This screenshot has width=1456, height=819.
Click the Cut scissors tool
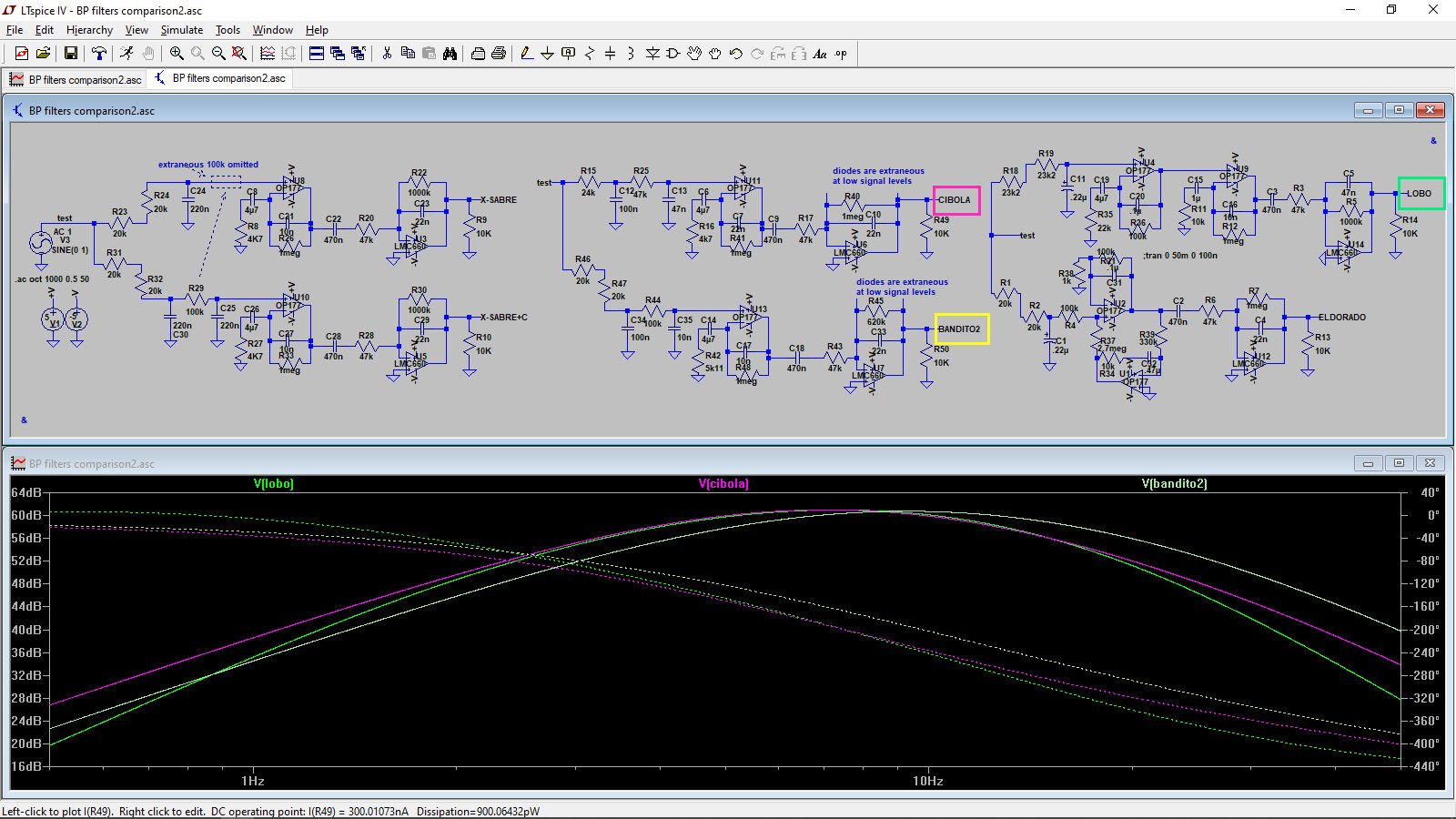click(x=387, y=54)
